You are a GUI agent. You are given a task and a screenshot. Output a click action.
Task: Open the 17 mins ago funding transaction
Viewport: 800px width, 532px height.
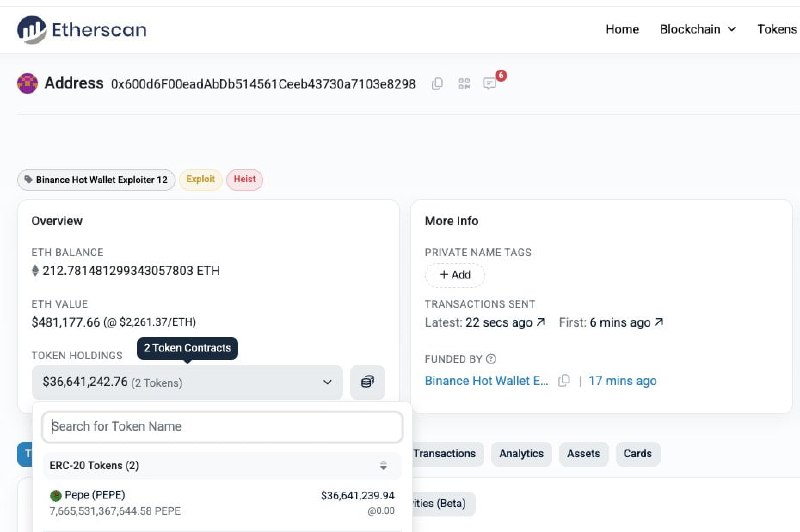pyautogui.click(x=622, y=381)
